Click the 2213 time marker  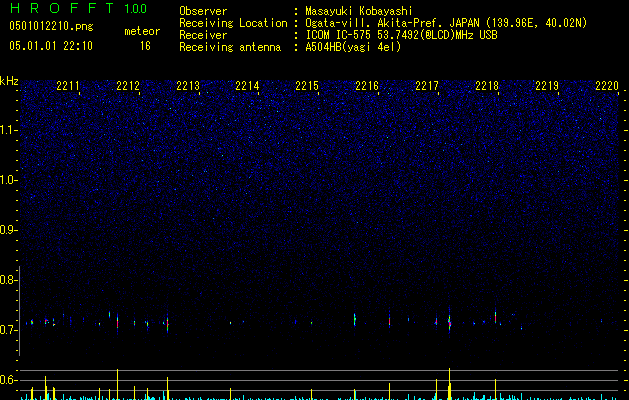[188, 86]
